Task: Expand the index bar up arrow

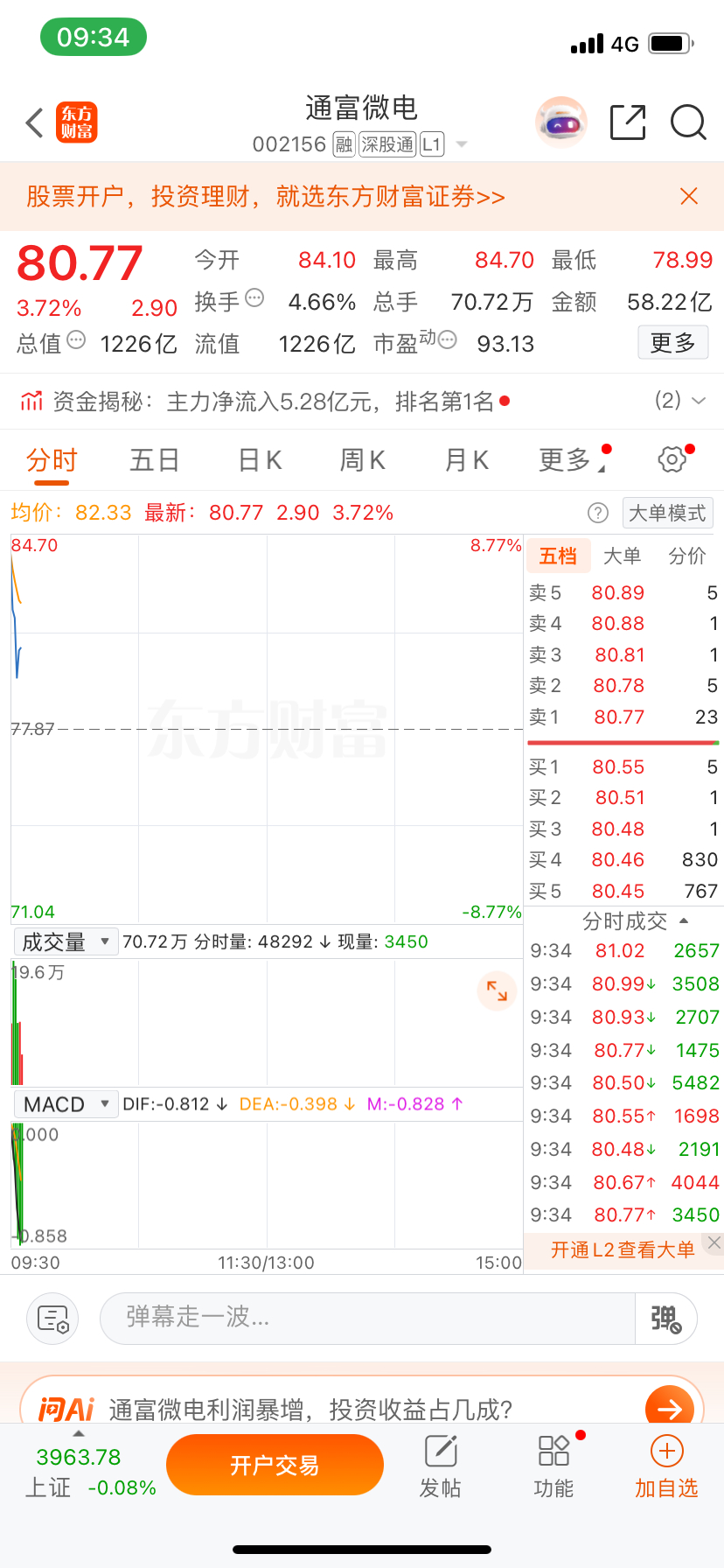Action: point(79,1433)
